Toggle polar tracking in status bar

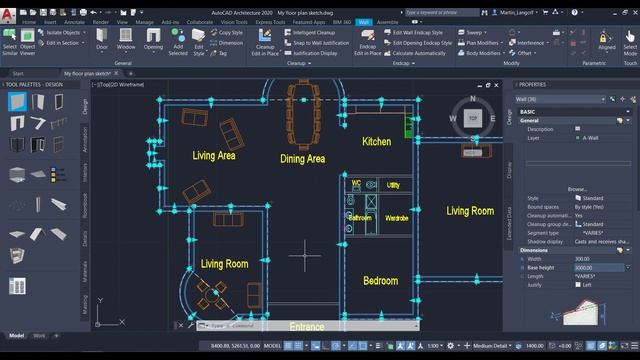(x=336, y=346)
